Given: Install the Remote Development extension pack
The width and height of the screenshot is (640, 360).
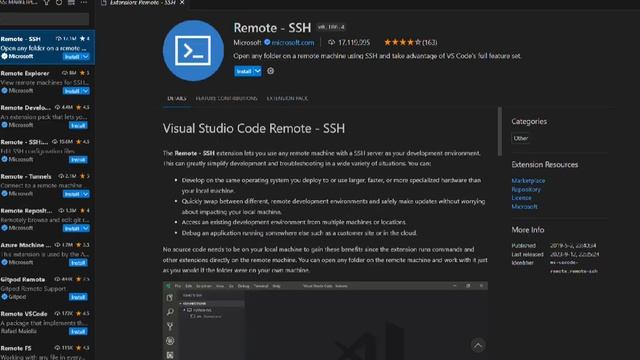Looking at the screenshot, I should [x=78, y=125].
